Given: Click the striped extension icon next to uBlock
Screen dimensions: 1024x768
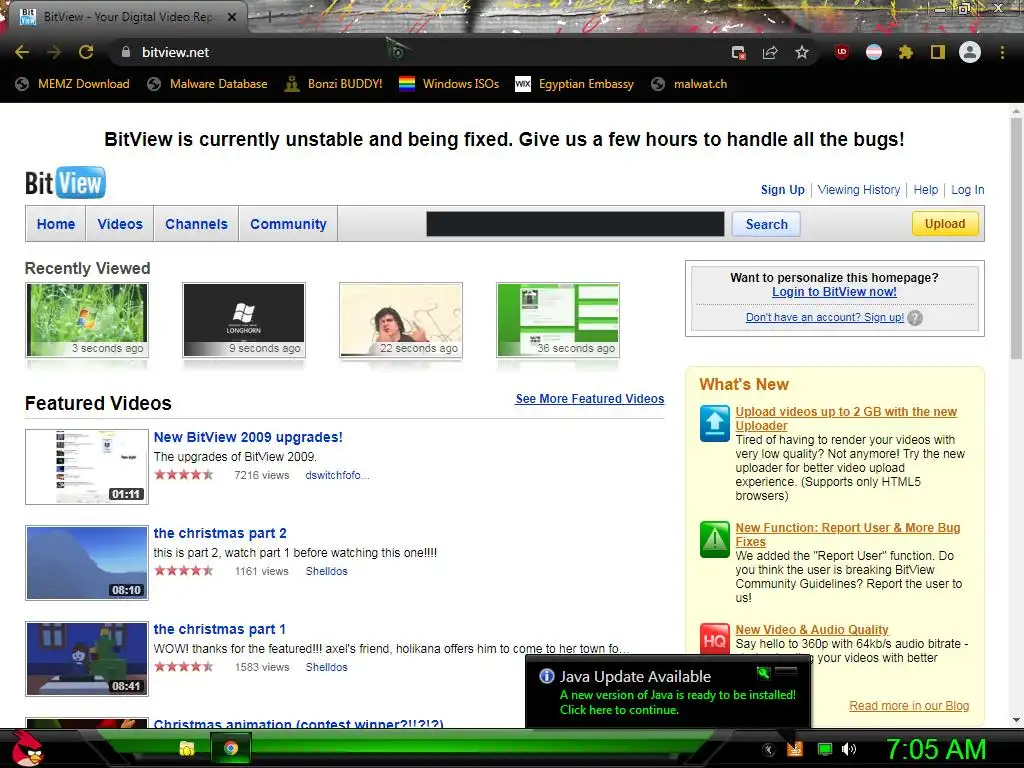Looking at the screenshot, I should (x=874, y=52).
